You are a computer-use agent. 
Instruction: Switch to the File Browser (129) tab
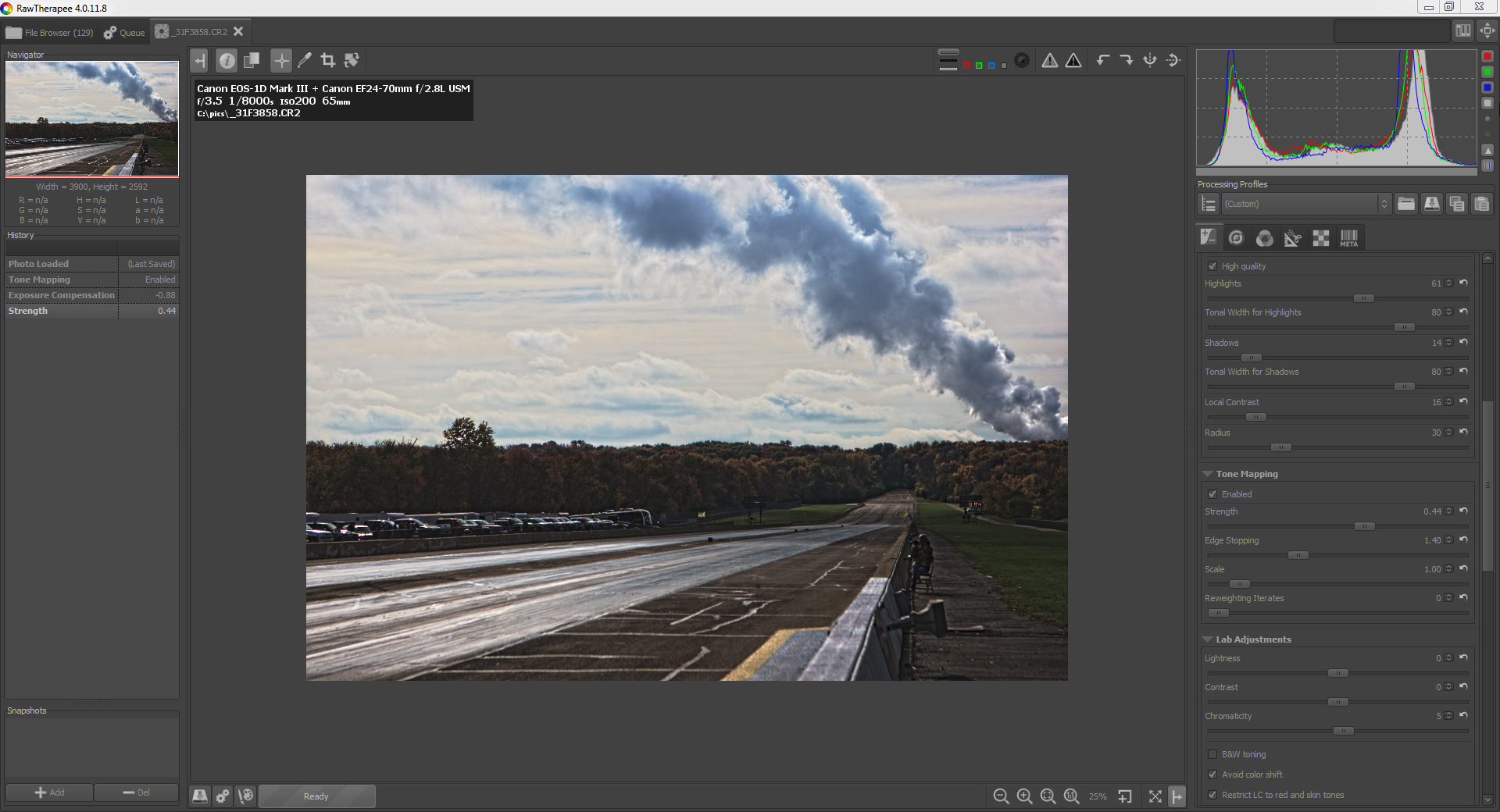49,33
